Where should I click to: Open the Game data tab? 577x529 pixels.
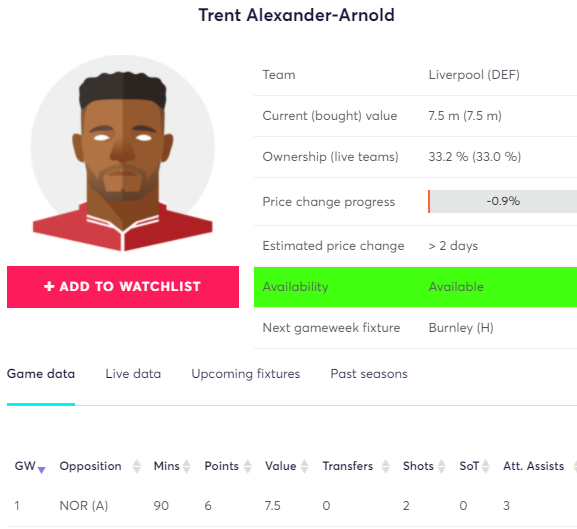tap(41, 374)
